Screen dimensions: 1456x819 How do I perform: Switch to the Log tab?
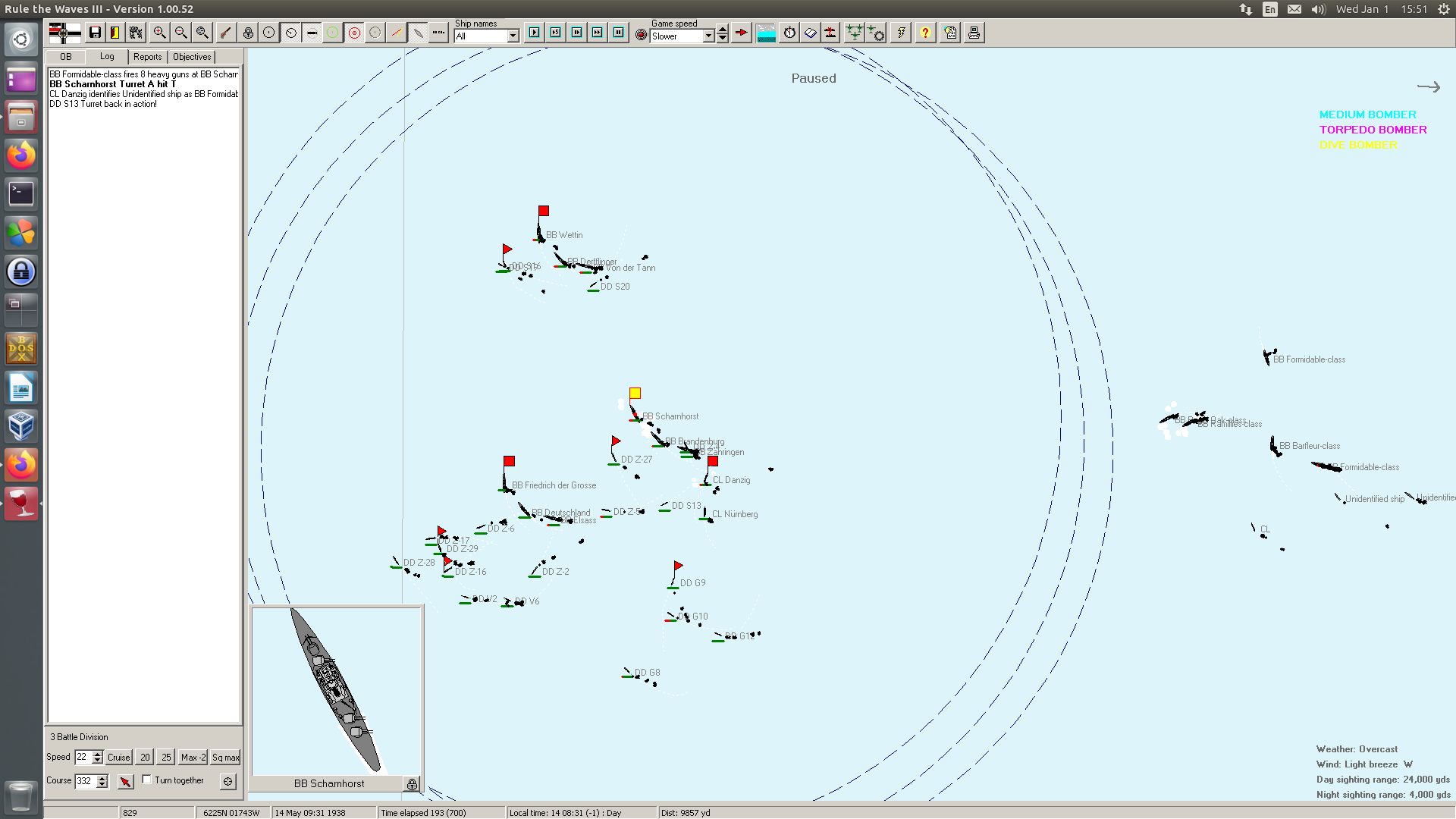[107, 56]
